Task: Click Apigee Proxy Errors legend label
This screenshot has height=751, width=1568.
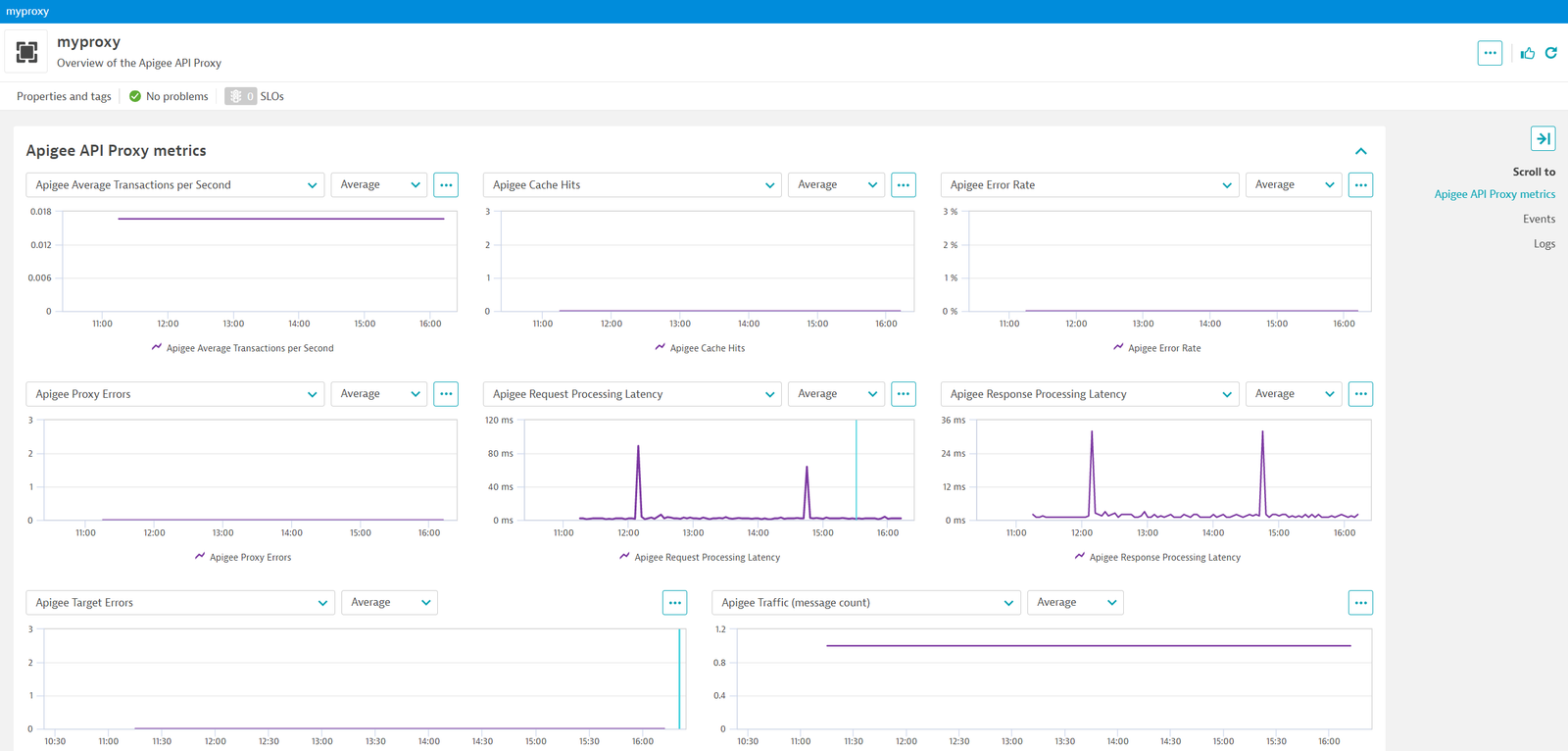Action: tap(250, 557)
